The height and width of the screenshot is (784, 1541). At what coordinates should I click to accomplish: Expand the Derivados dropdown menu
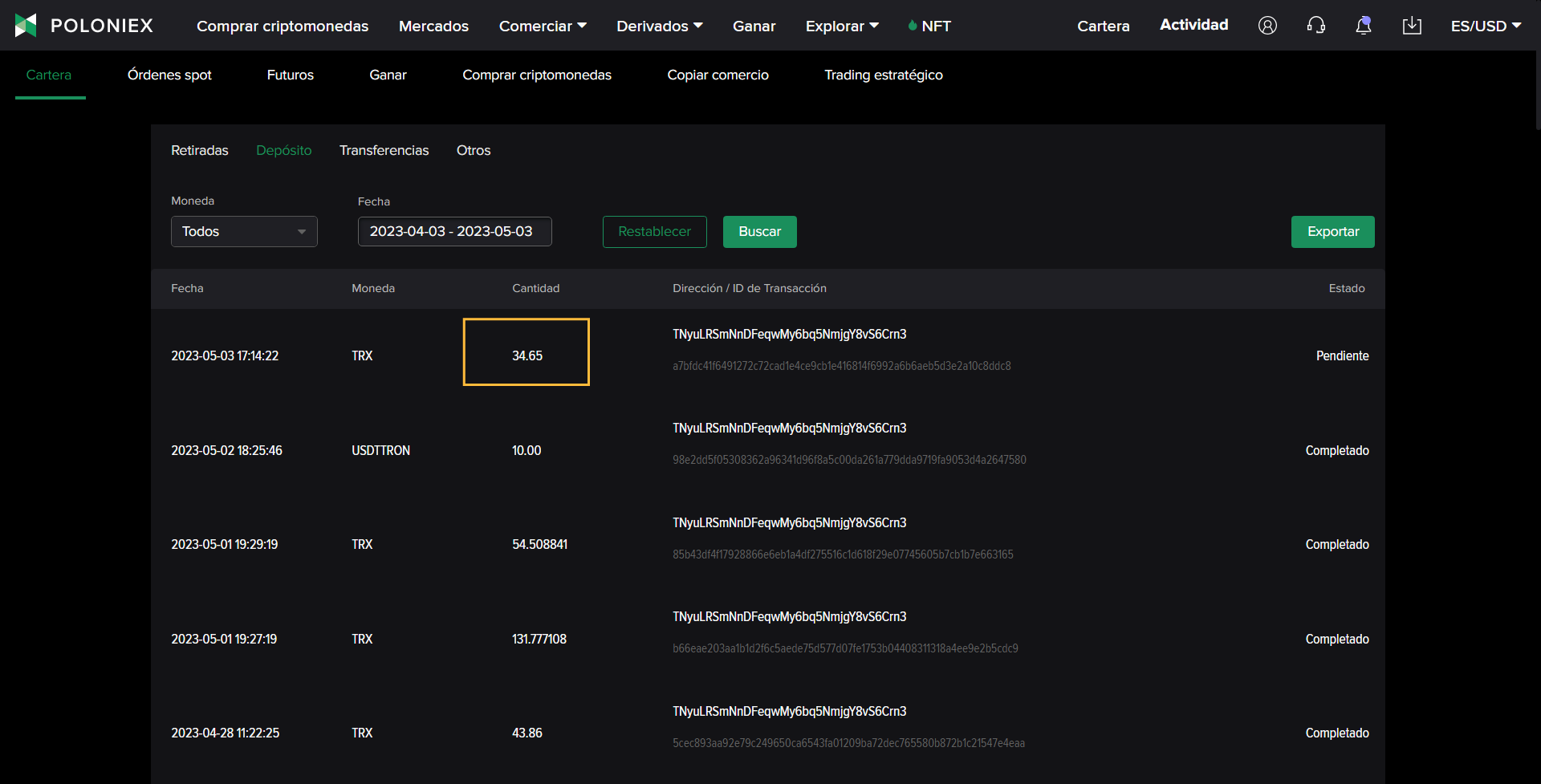tap(659, 26)
